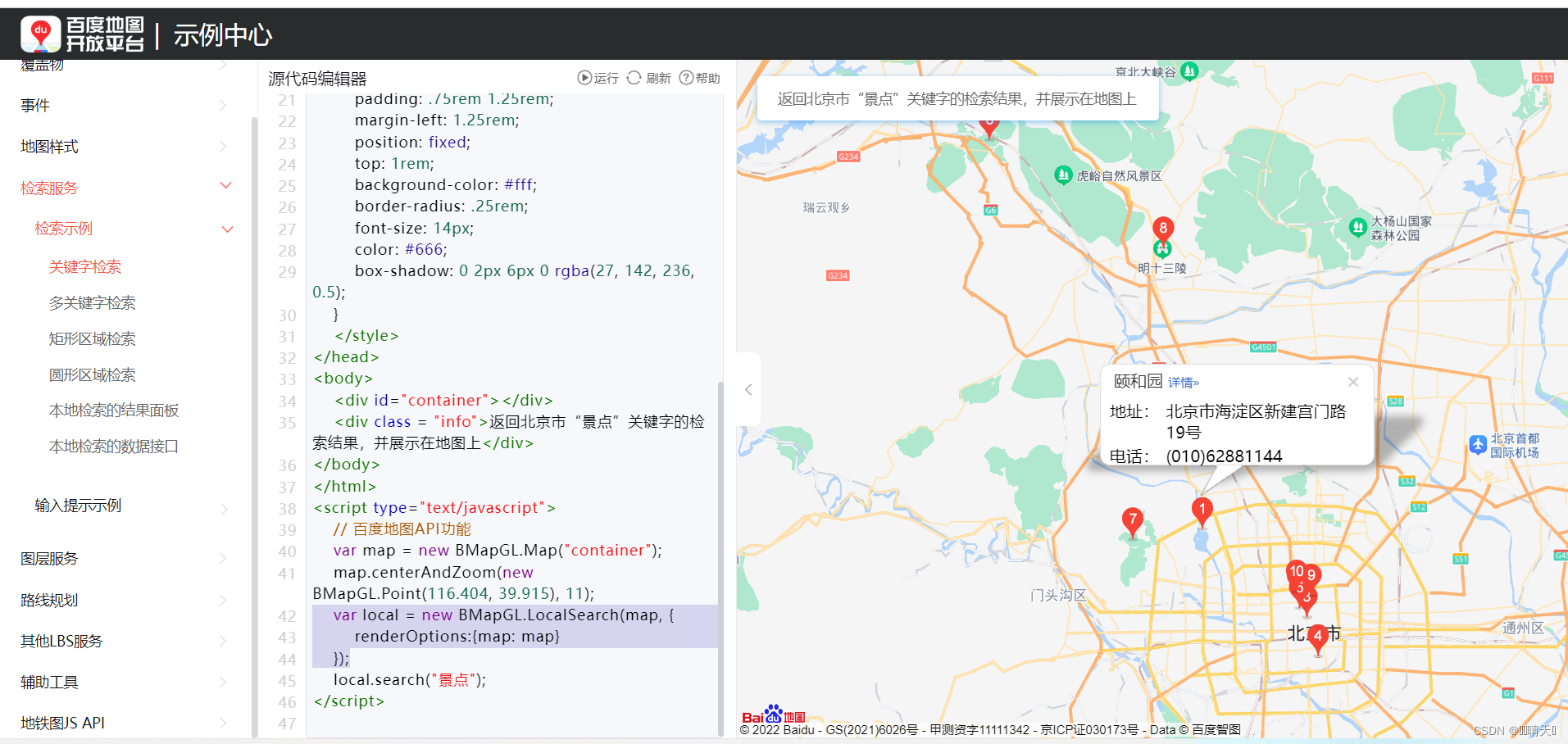The height and width of the screenshot is (744, 1568).
Task: Click the tree icon at 大杨山国家森林公园
Action: tap(1358, 228)
